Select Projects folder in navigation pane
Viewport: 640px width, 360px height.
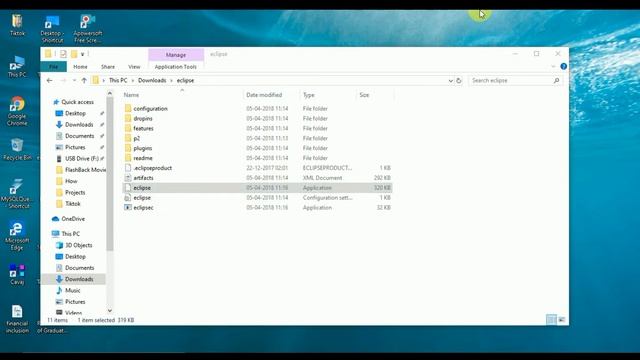point(75,192)
